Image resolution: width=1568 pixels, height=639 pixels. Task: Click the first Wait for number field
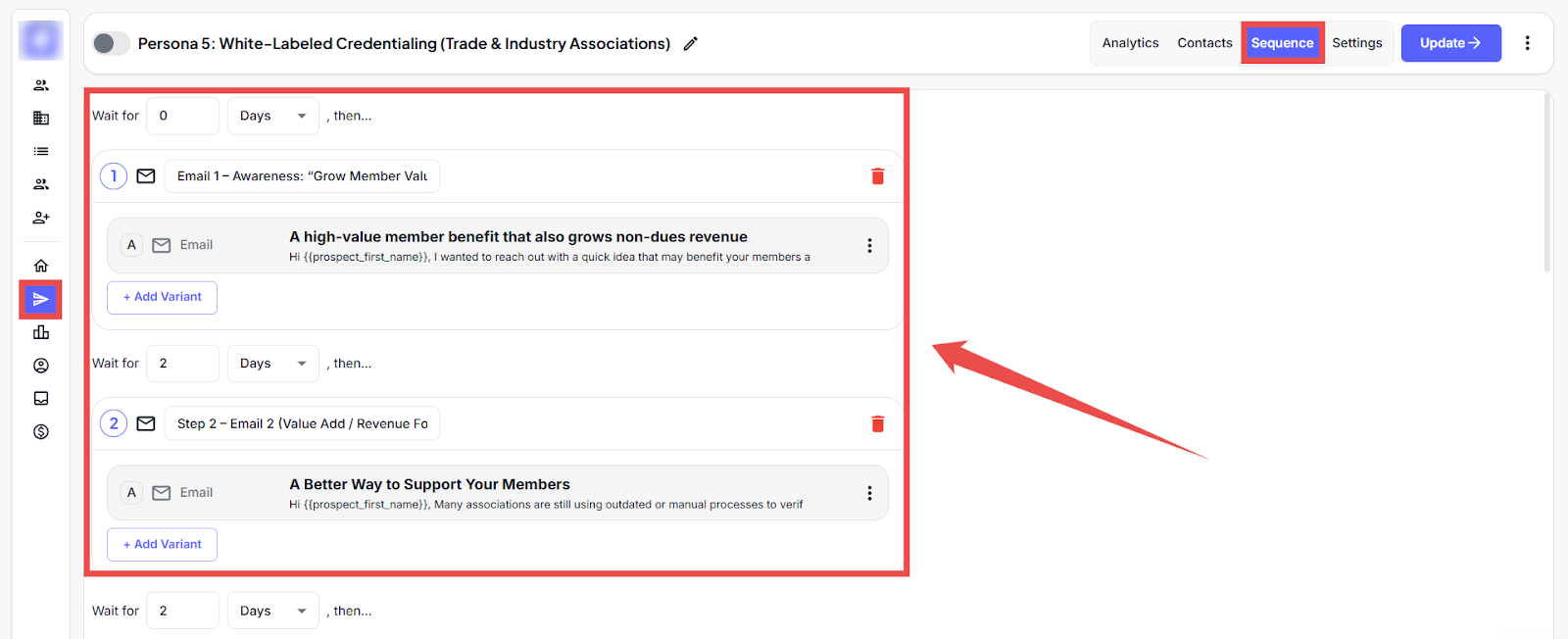[182, 116]
